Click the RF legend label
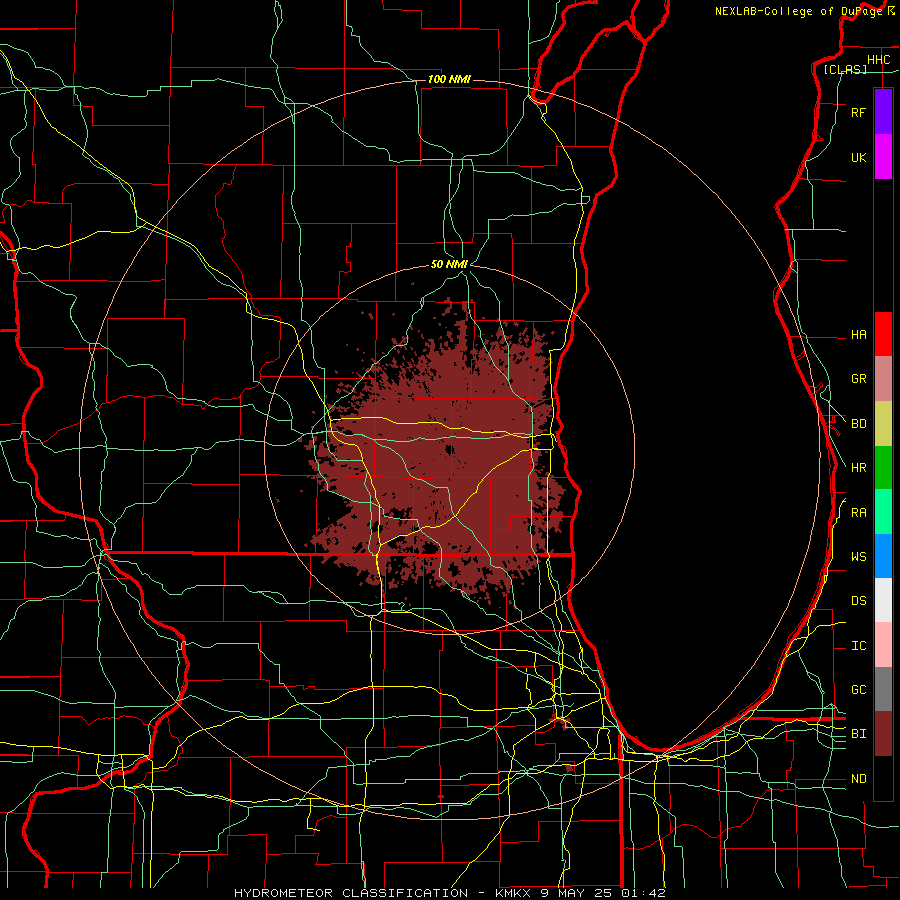Screen dimensions: 900x900 (x=858, y=112)
